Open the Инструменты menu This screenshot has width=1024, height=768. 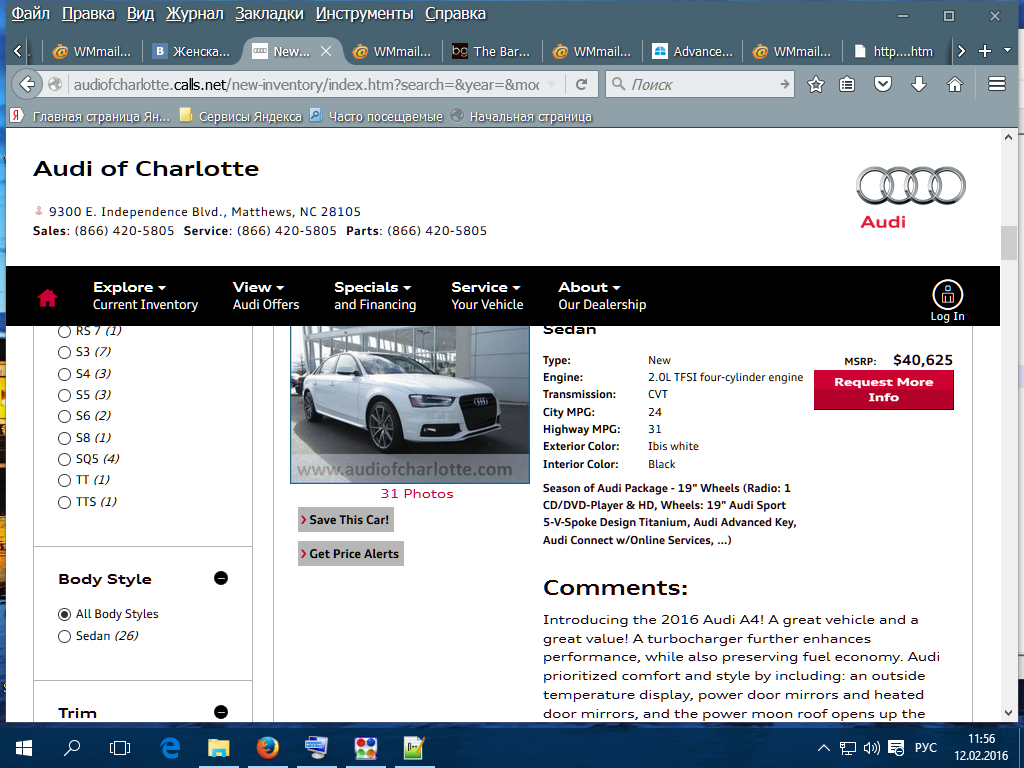tap(364, 14)
